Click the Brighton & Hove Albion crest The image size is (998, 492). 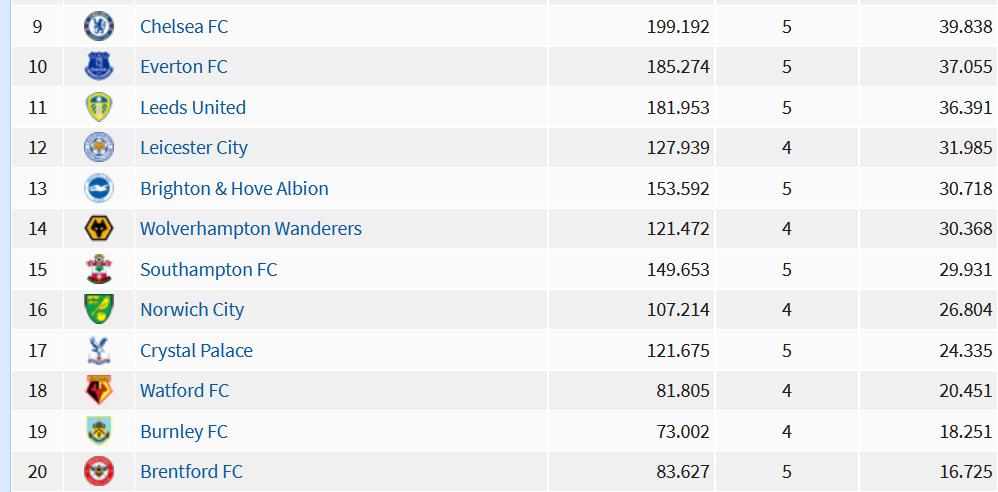coord(99,188)
